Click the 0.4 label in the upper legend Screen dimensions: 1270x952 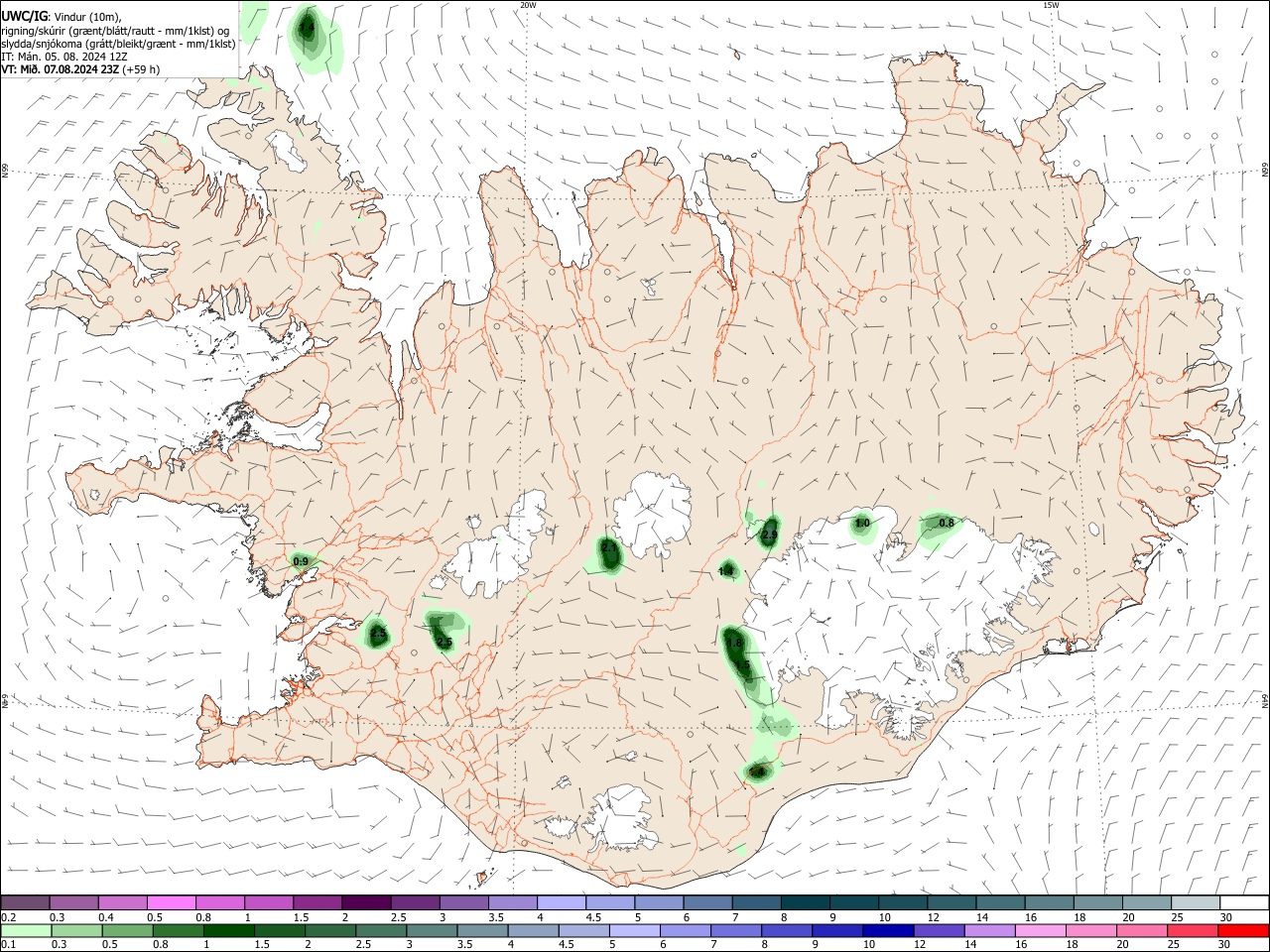[106, 917]
